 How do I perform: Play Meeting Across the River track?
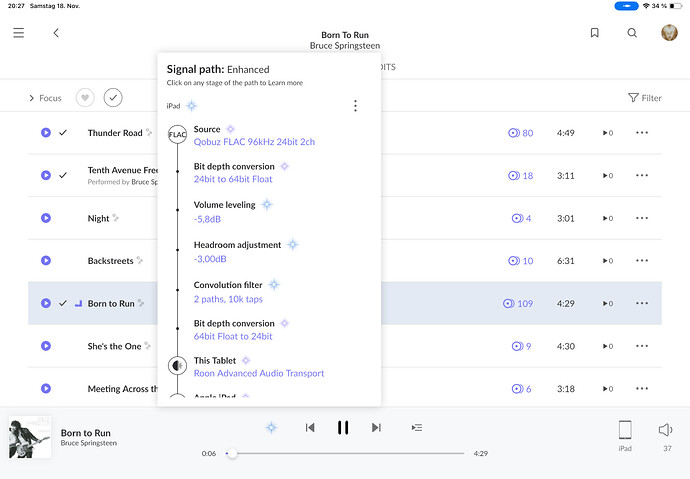click(x=46, y=388)
